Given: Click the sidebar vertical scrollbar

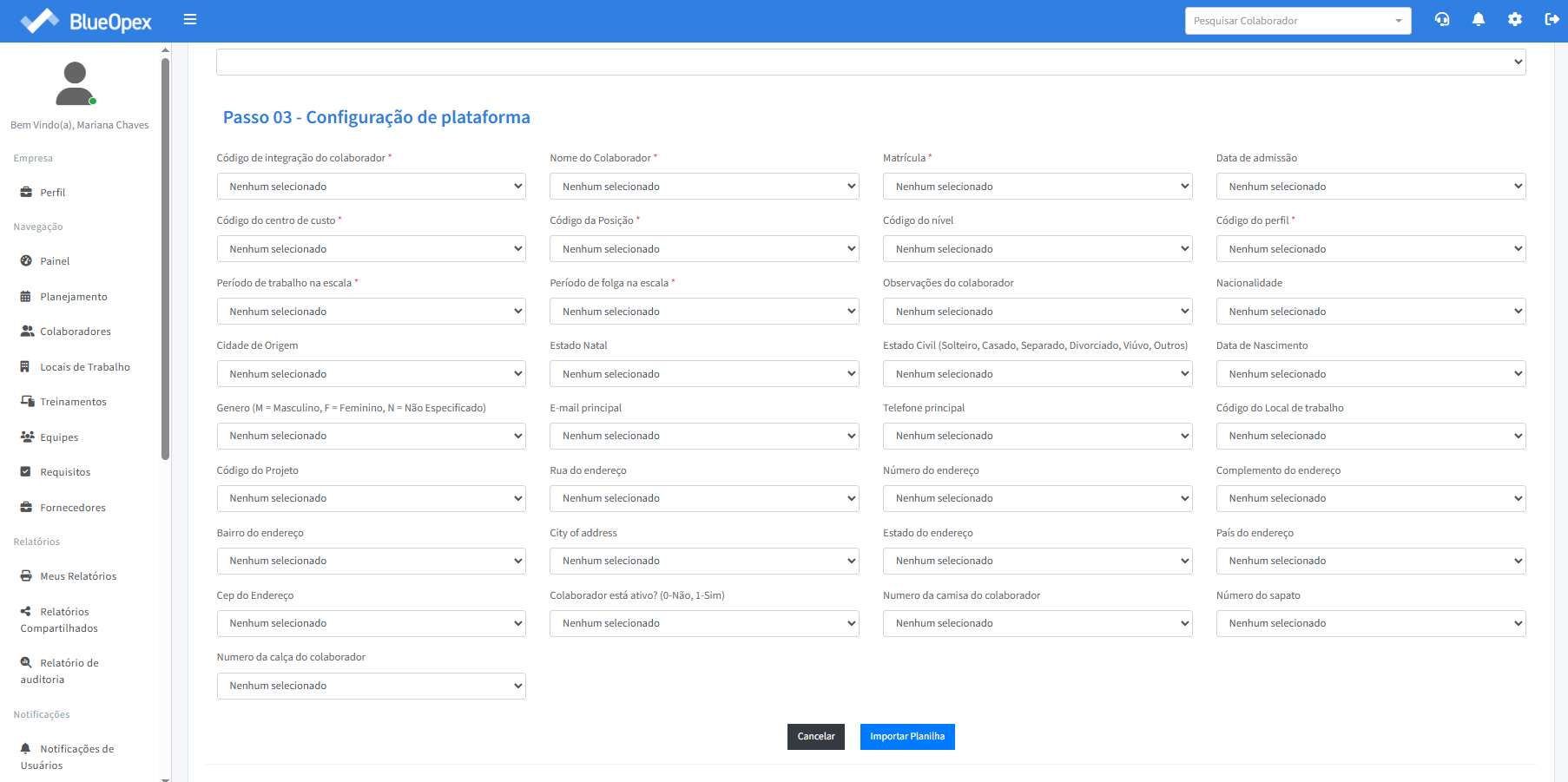Looking at the screenshot, I should click(165, 258).
